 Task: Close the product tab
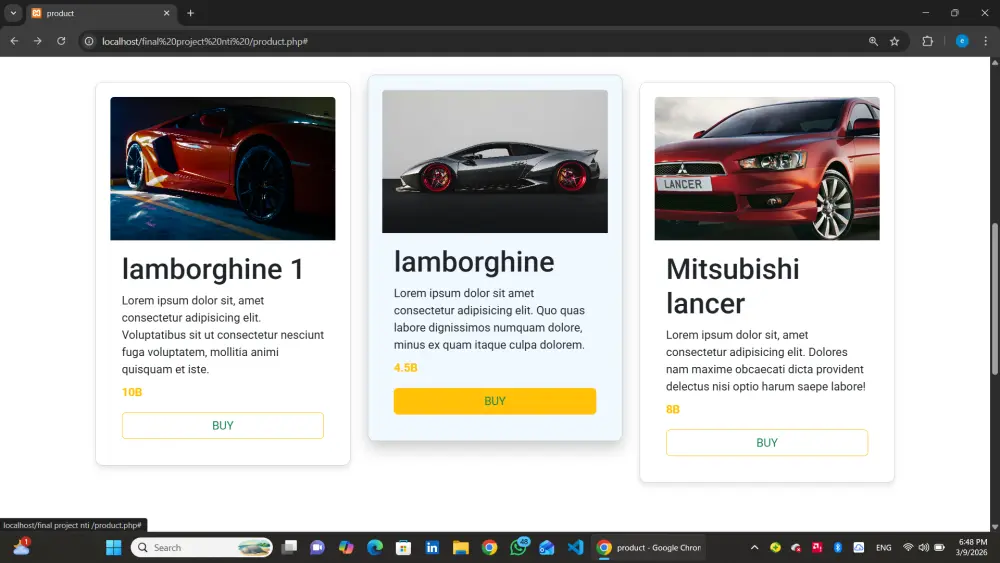click(x=166, y=13)
